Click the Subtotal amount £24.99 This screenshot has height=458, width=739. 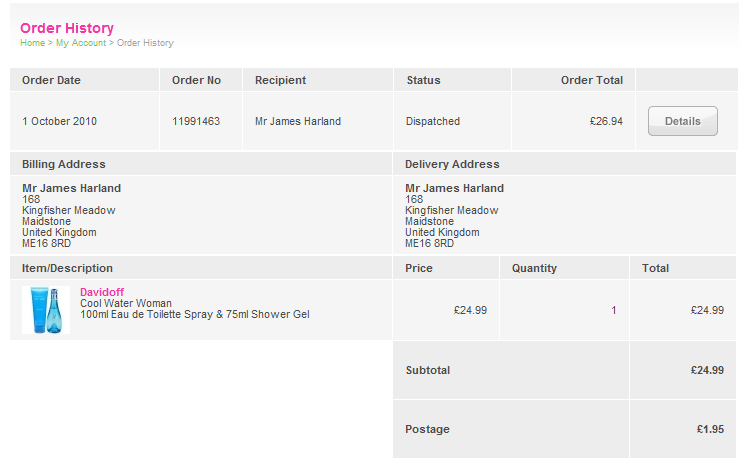tap(707, 370)
